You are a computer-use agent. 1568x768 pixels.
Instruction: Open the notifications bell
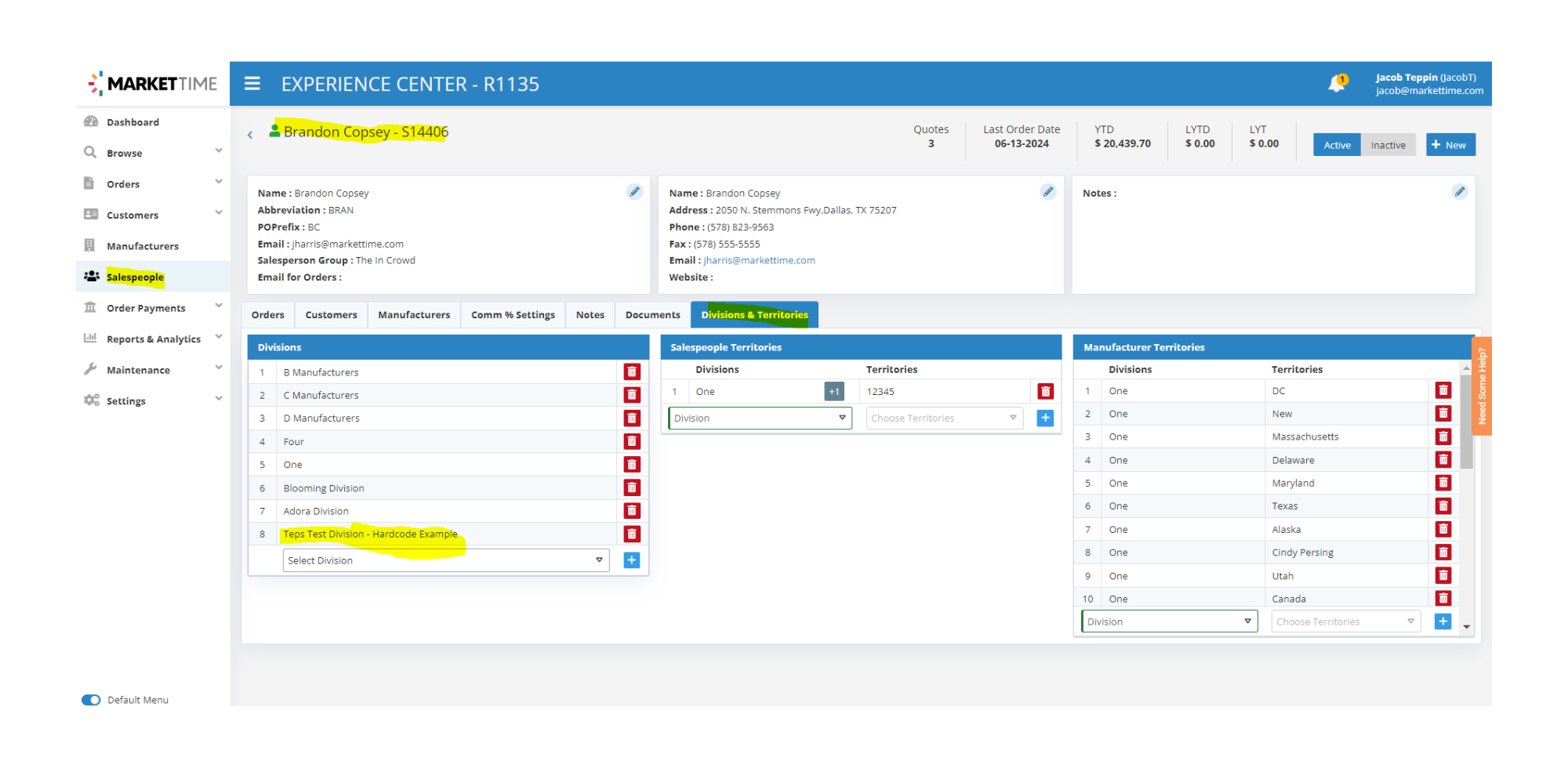[1337, 83]
